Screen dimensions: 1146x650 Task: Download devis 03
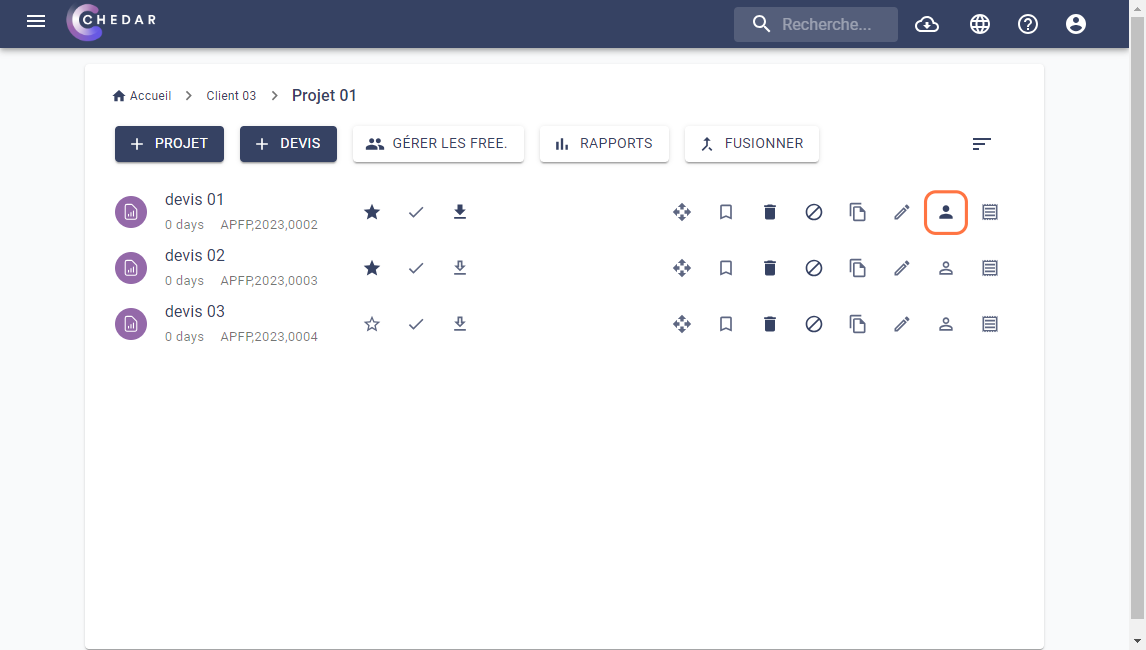[460, 324]
